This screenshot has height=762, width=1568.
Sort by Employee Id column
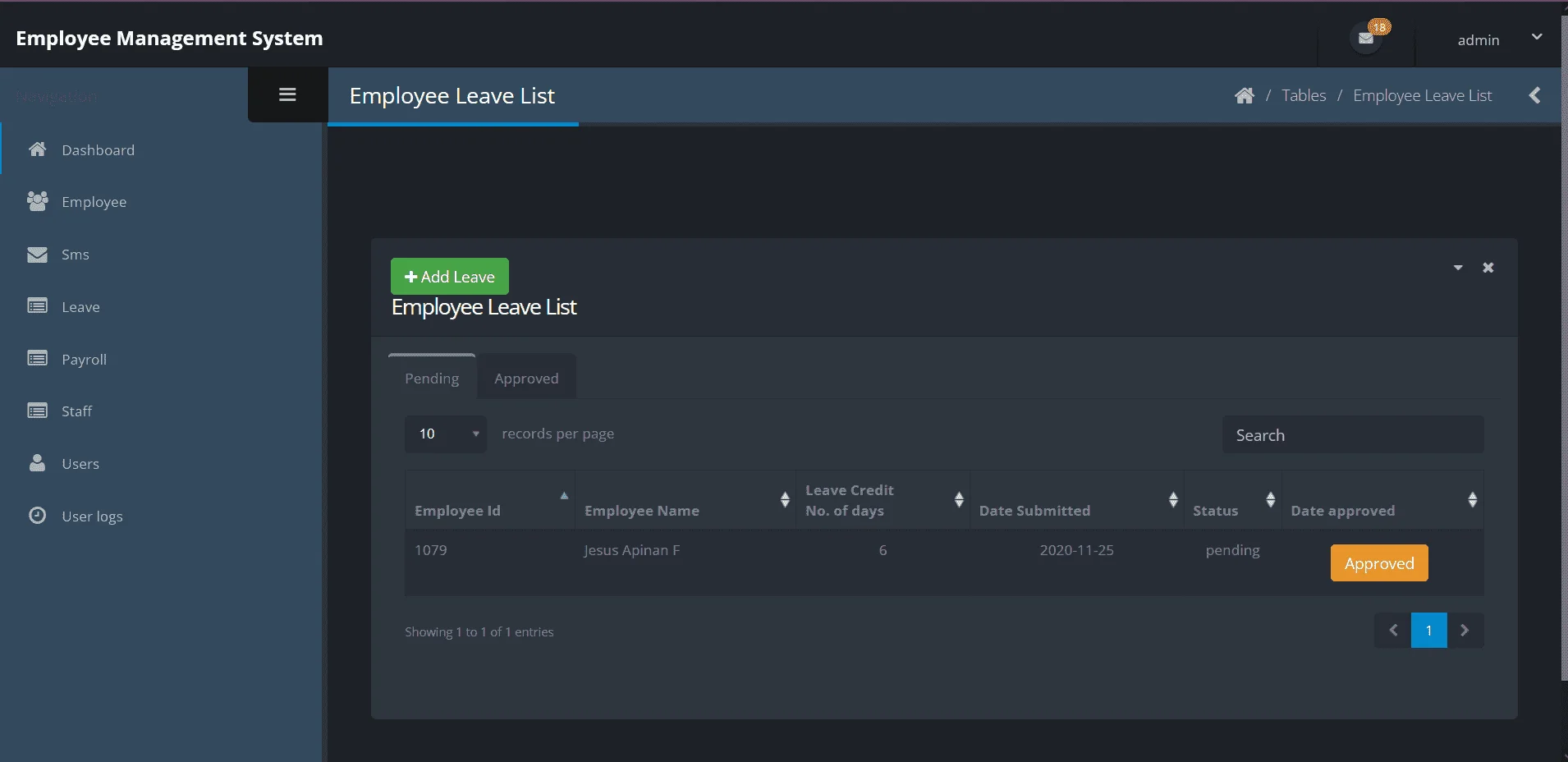pyautogui.click(x=490, y=500)
